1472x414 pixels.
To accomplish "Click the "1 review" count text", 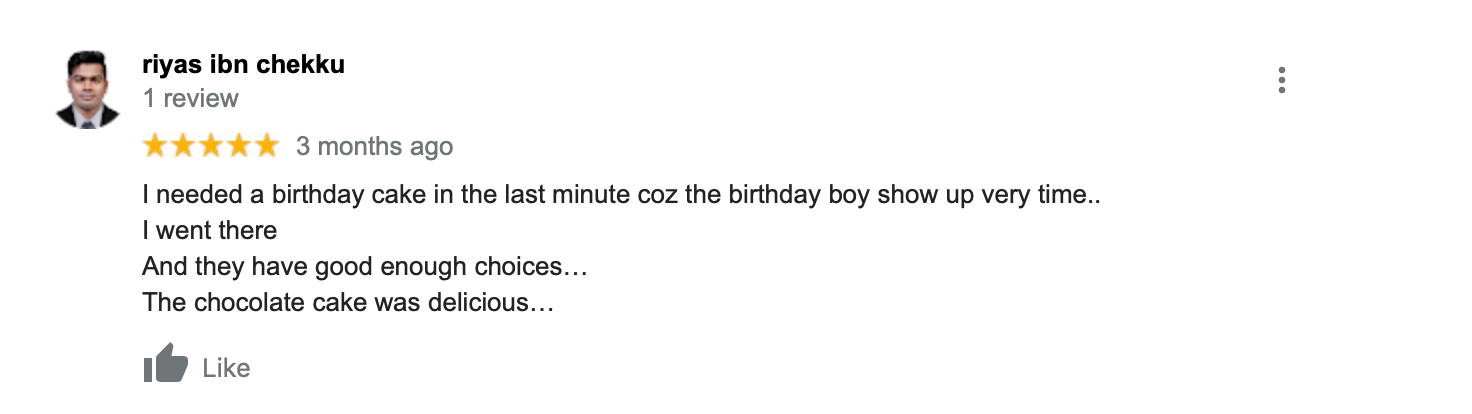I will pyautogui.click(x=190, y=98).
